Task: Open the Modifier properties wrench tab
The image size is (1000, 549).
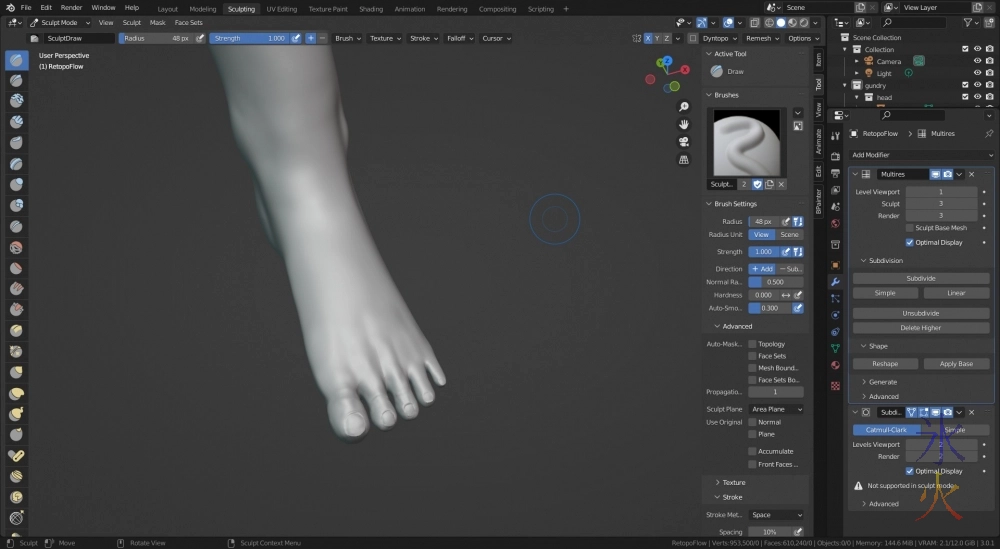Action: [x=835, y=282]
